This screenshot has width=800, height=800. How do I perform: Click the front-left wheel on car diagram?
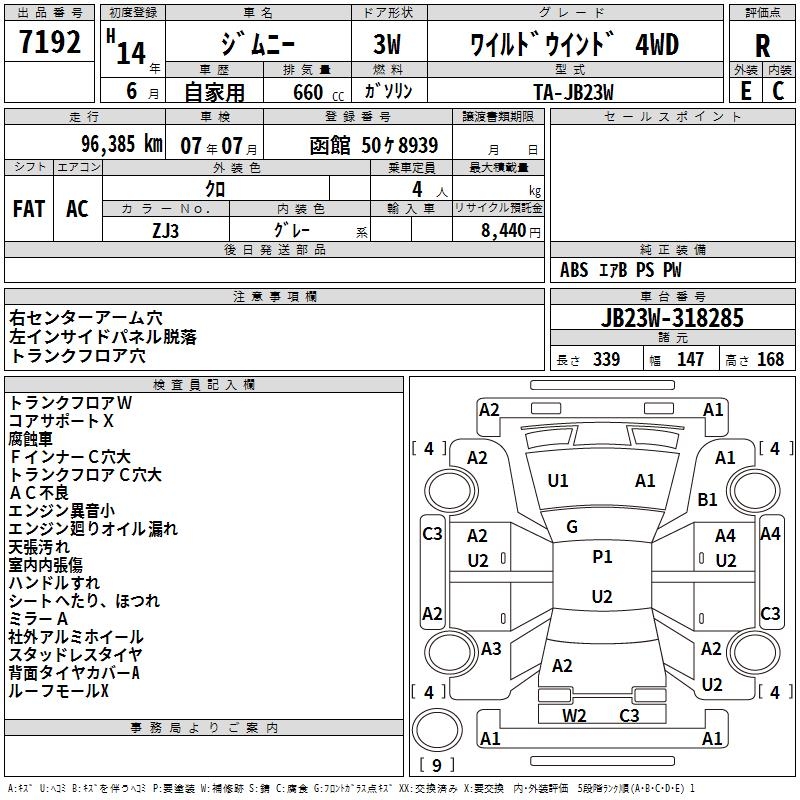[451, 491]
